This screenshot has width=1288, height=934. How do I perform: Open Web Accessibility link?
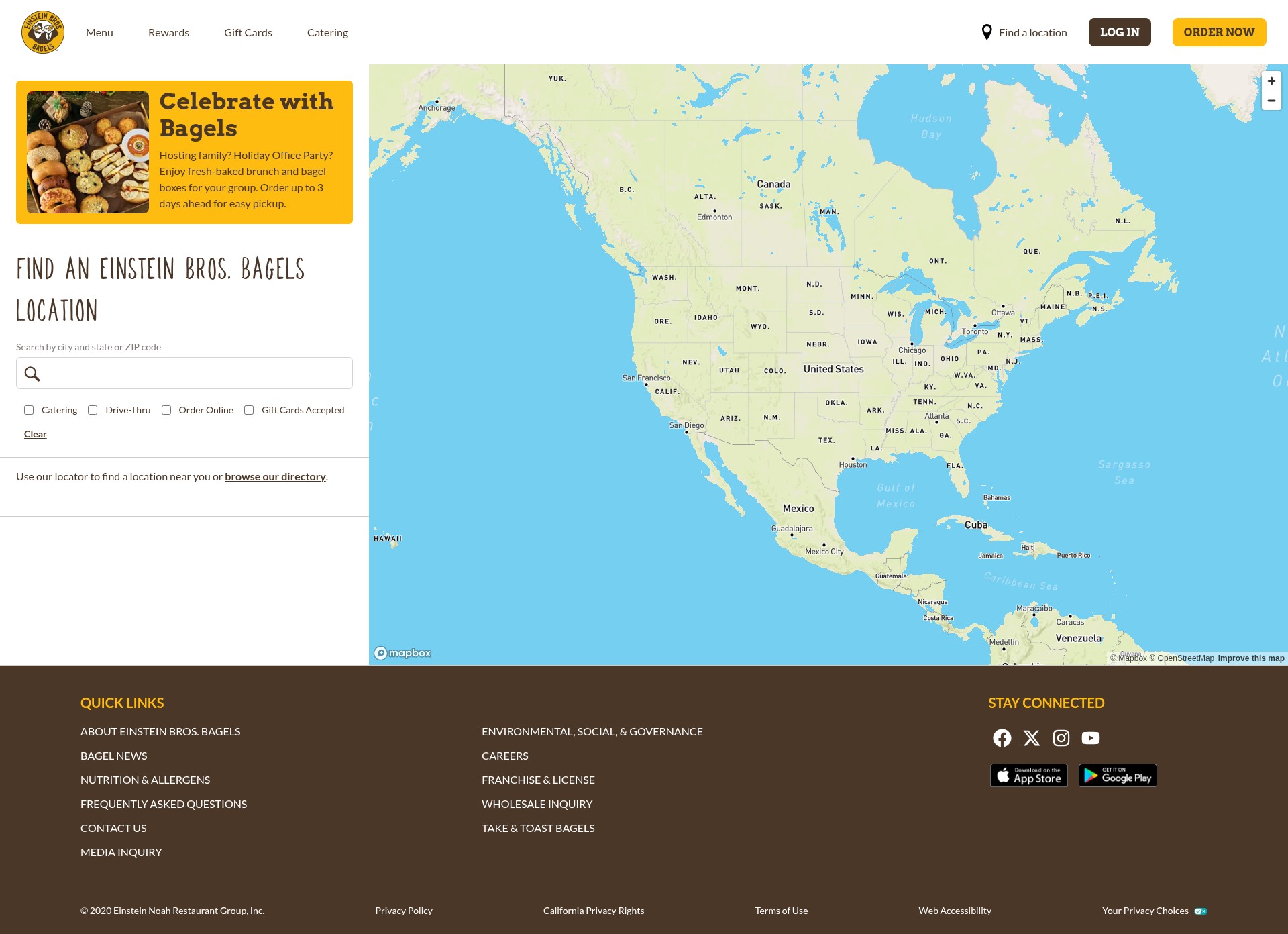click(x=955, y=911)
